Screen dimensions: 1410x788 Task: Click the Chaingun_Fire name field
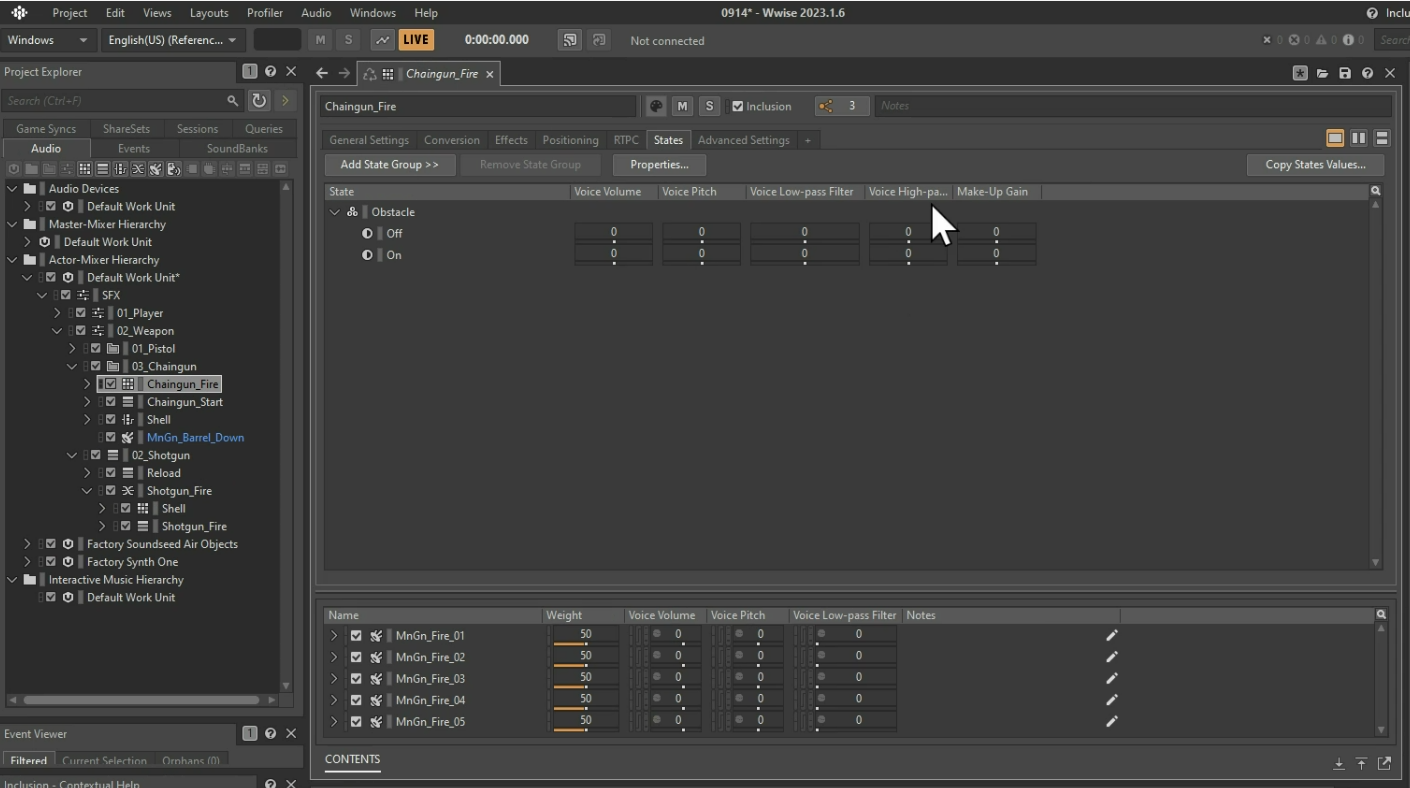coord(478,106)
